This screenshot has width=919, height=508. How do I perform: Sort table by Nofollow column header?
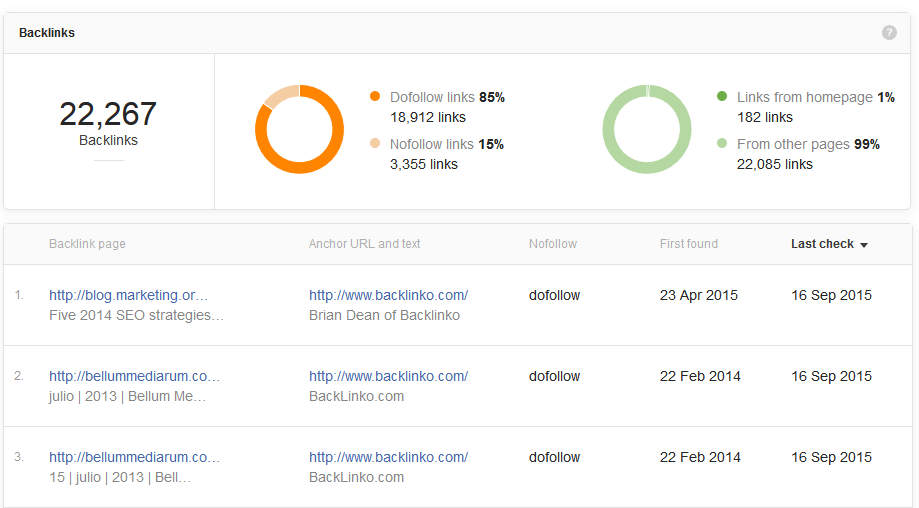[x=552, y=244]
